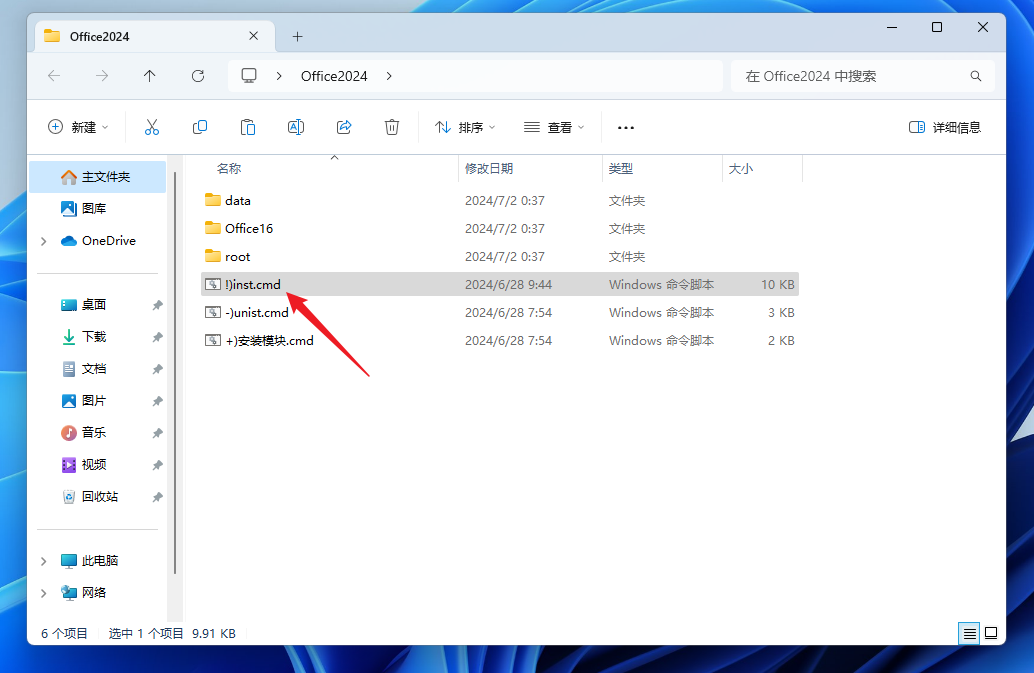Image resolution: width=1034 pixels, height=673 pixels.
Task: Click the root folder icon
Action: (212, 256)
